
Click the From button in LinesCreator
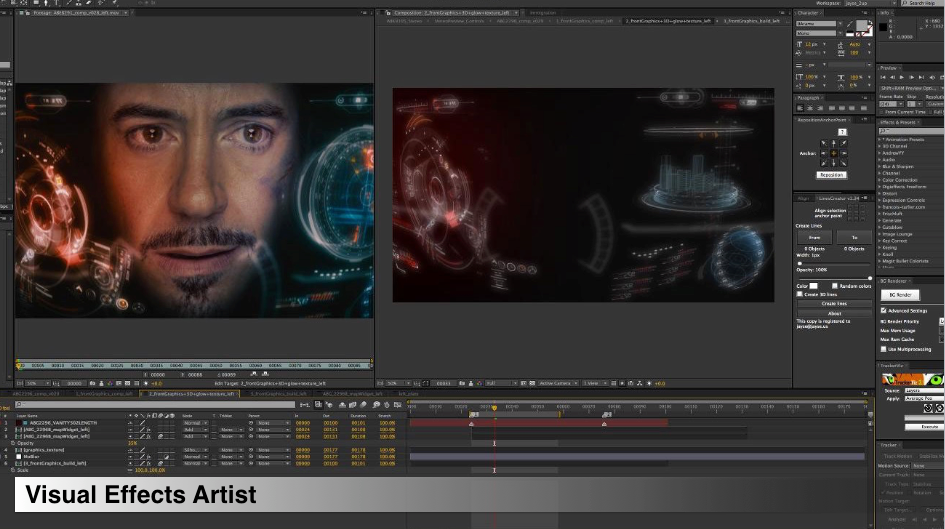tap(814, 237)
